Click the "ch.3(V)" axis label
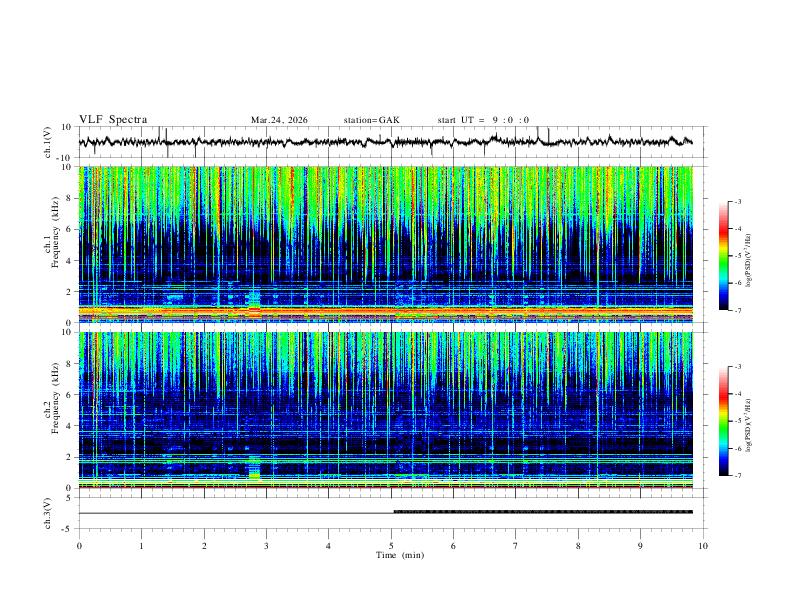This screenshot has width=792, height=612. point(48,513)
